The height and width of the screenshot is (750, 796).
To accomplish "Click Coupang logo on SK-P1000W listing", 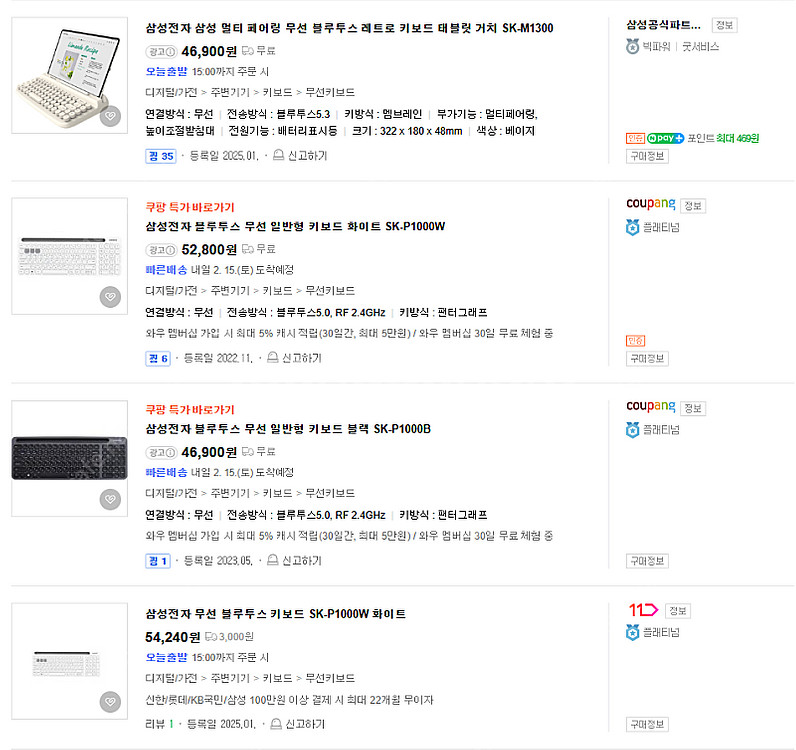I will (x=651, y=204).
